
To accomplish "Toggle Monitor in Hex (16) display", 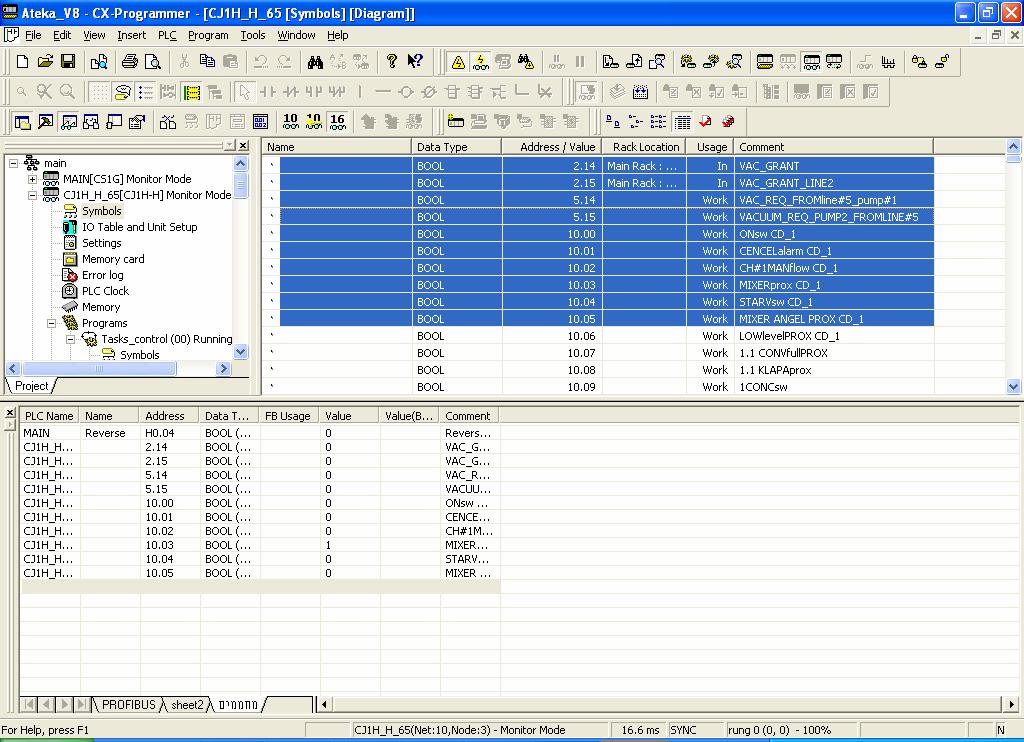I will 338,121.
